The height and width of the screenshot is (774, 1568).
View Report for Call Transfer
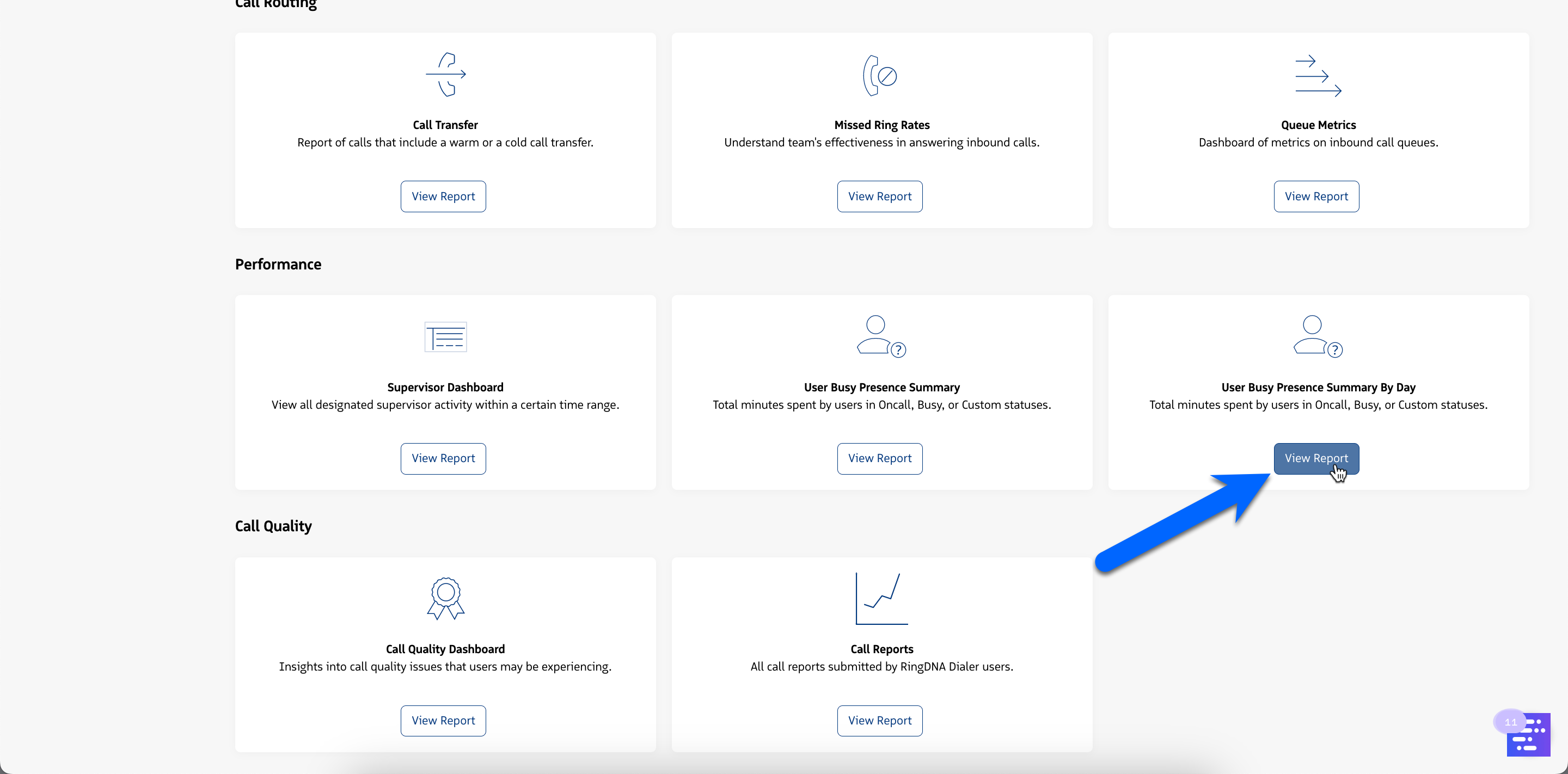[x=443, y=196]
